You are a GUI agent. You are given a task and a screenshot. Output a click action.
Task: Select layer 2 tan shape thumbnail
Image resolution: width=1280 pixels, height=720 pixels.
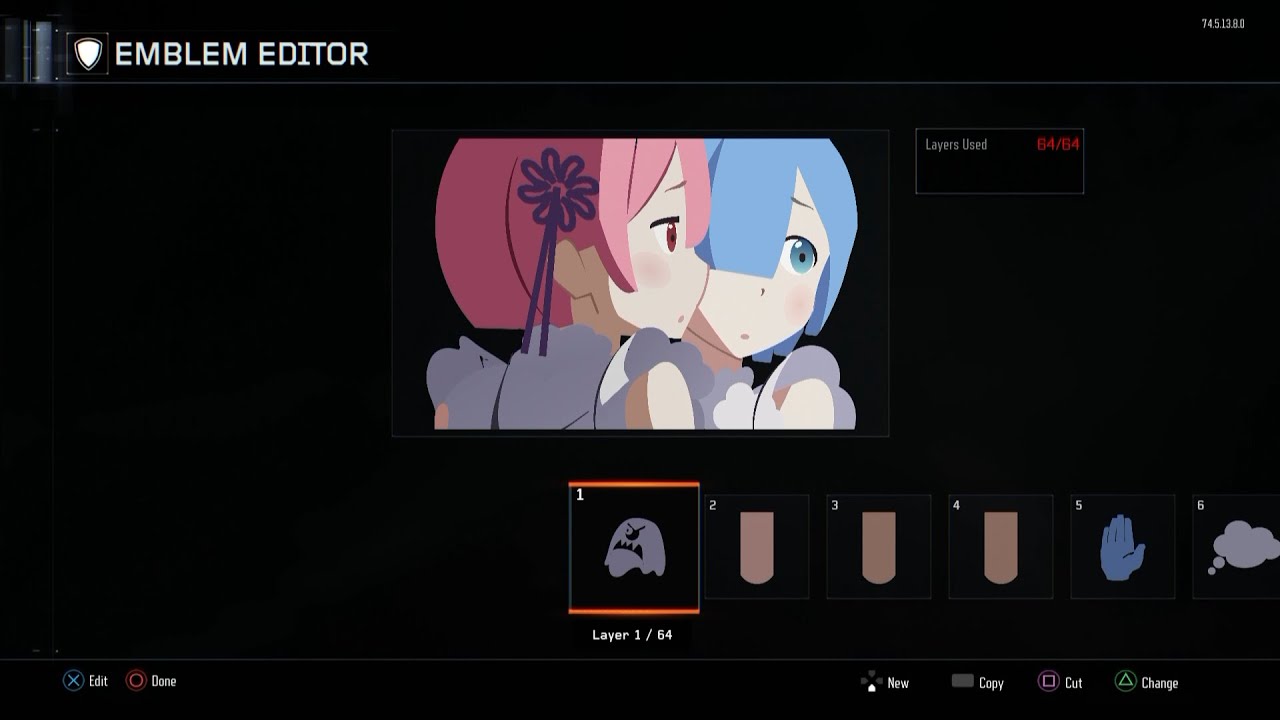coord(757,547)
